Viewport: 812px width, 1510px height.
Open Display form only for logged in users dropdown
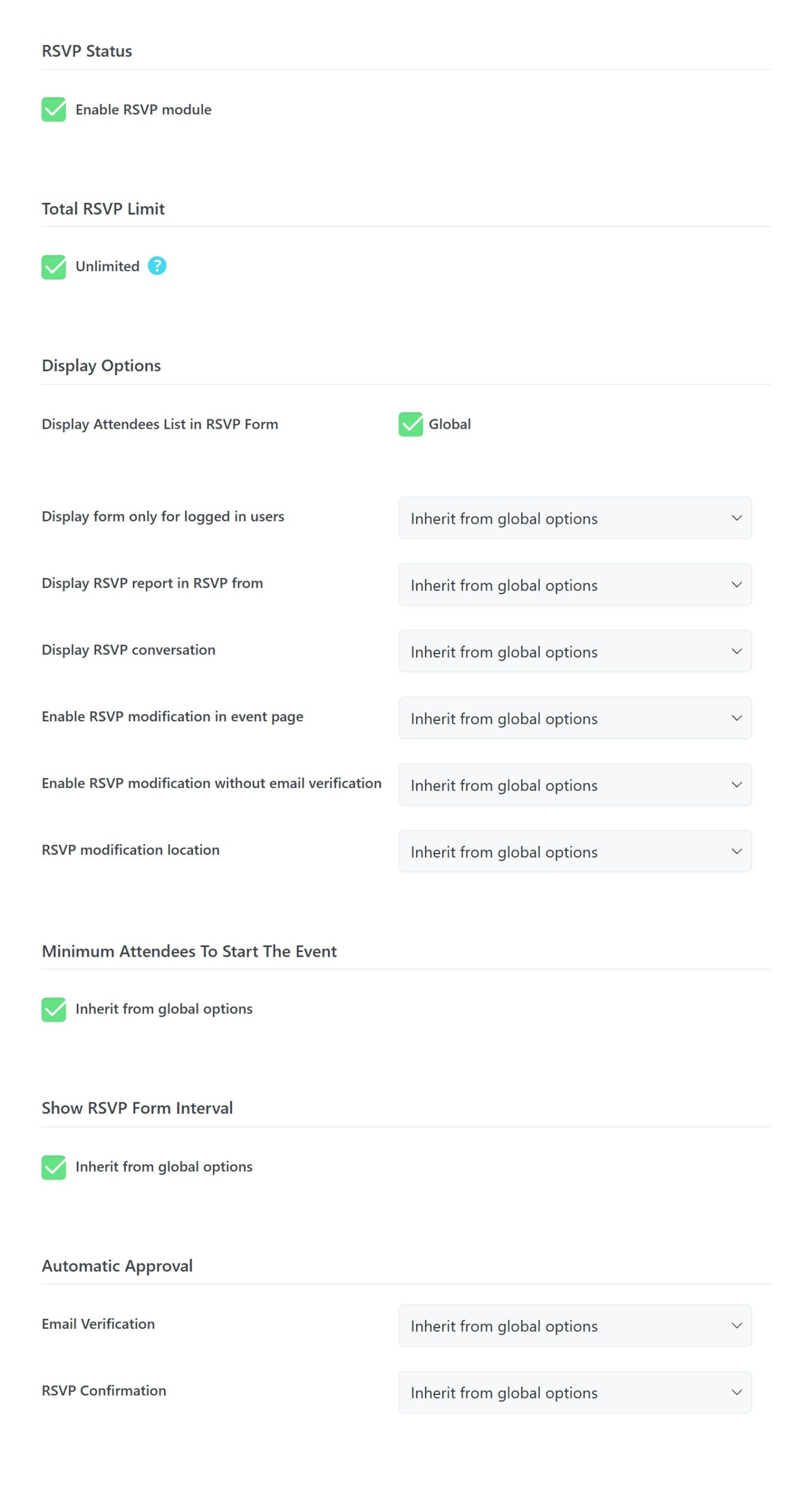[x=574, y=518]
